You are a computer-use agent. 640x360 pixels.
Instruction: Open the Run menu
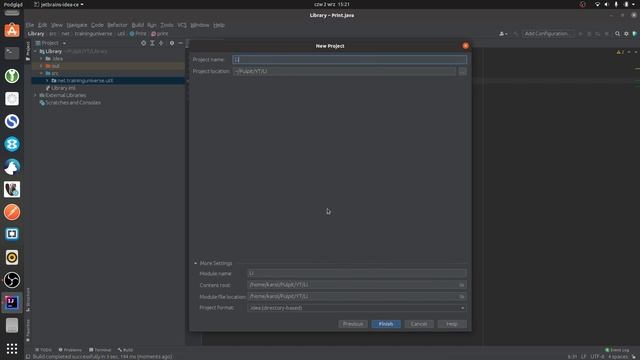coord(152,25)
